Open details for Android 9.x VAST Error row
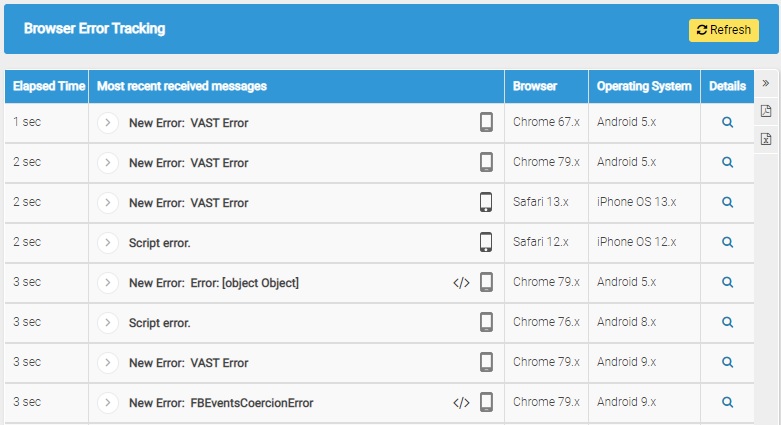The width and height of the screenshot is (781, 425). (727, 362)
